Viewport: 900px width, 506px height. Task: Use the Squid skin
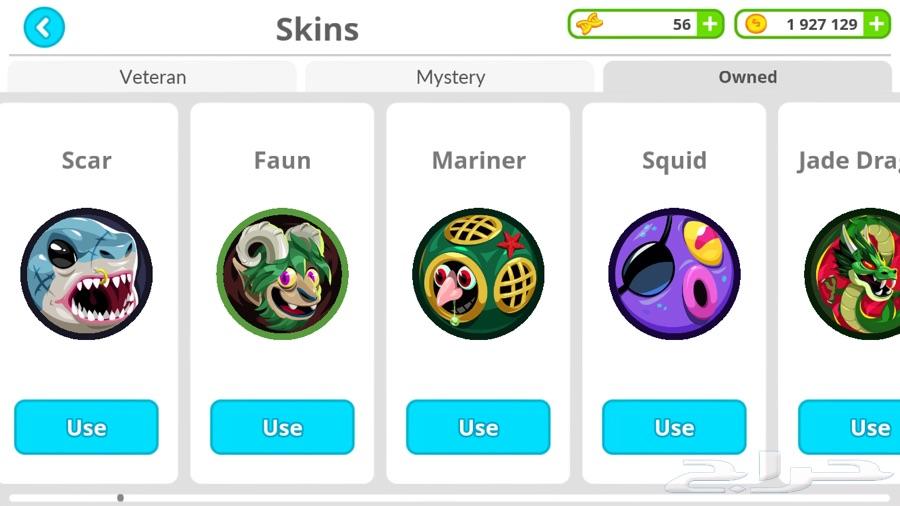tap(674, 427)
